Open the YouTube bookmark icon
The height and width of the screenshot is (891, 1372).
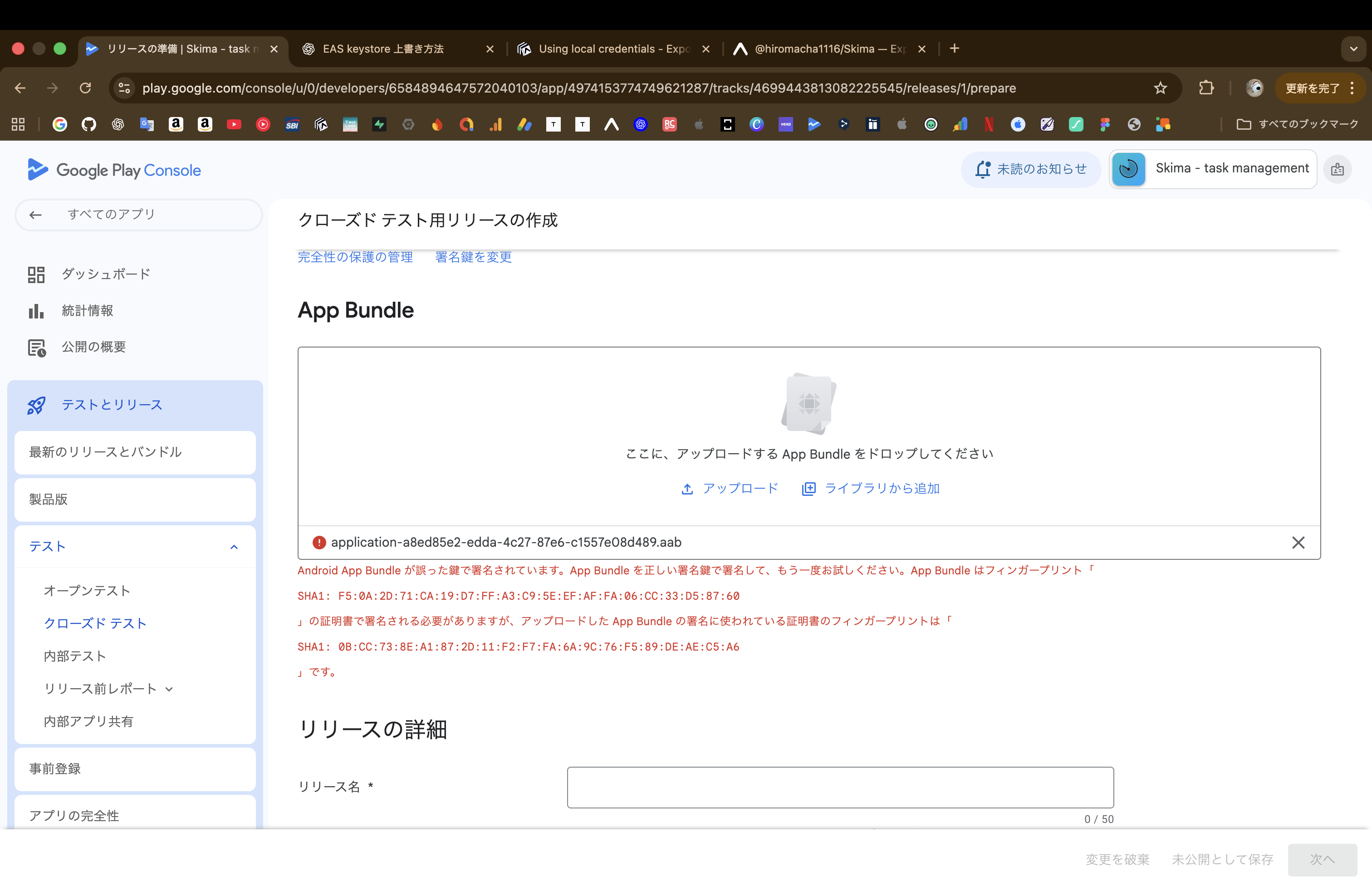click(x=234, y=124)
